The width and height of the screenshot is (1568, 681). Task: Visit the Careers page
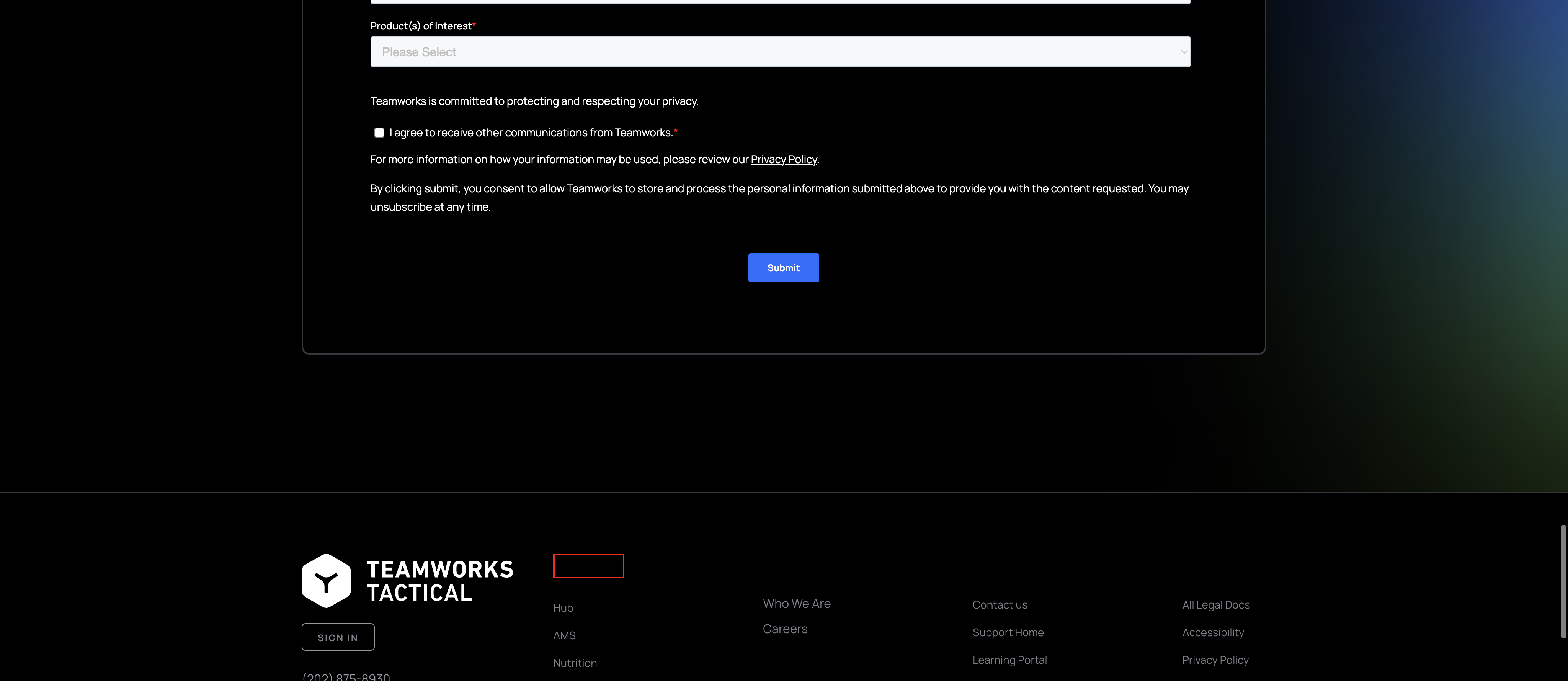(785, 629)
